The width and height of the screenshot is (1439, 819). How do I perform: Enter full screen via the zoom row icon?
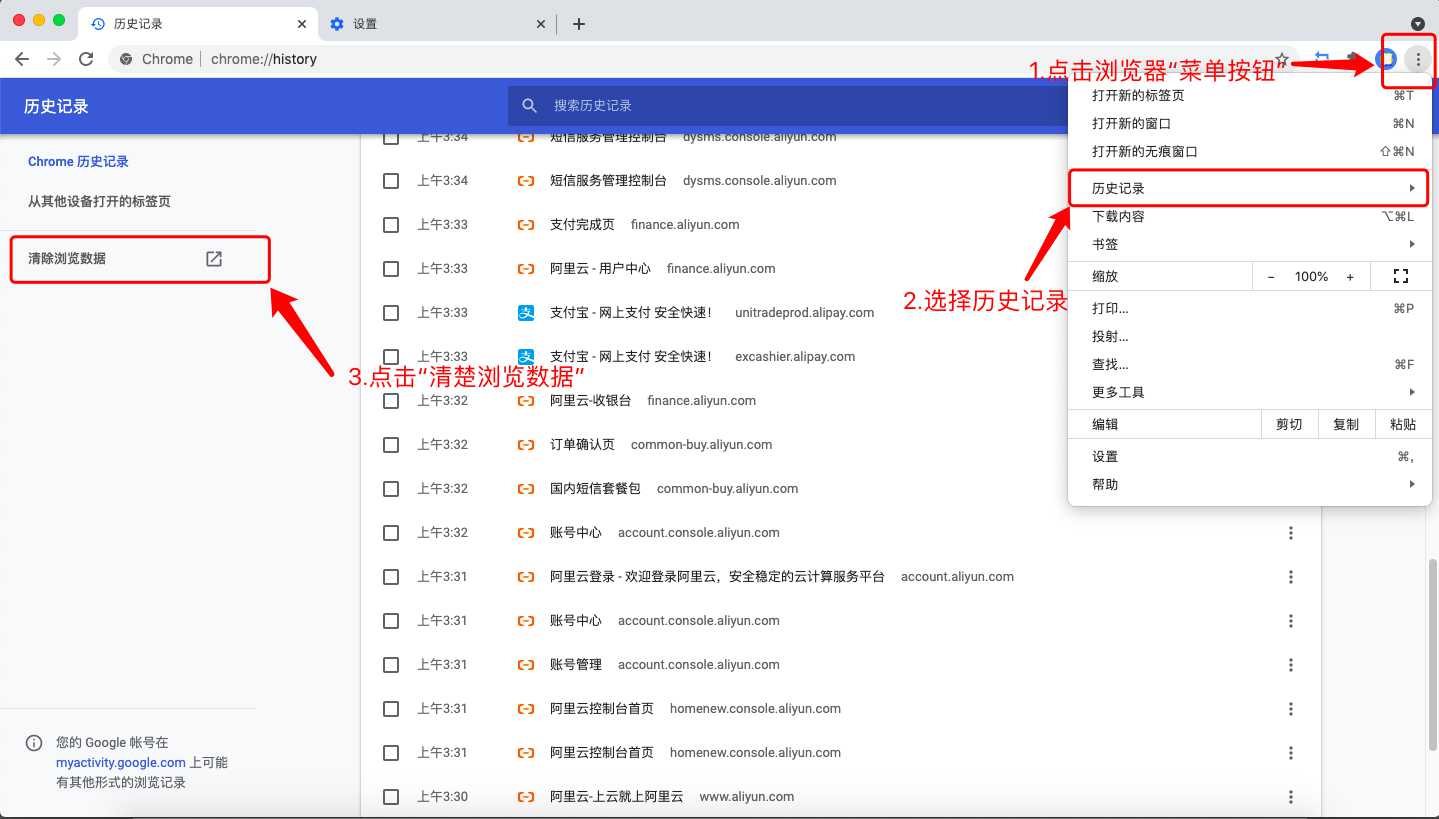click(x=1401, y=276)
